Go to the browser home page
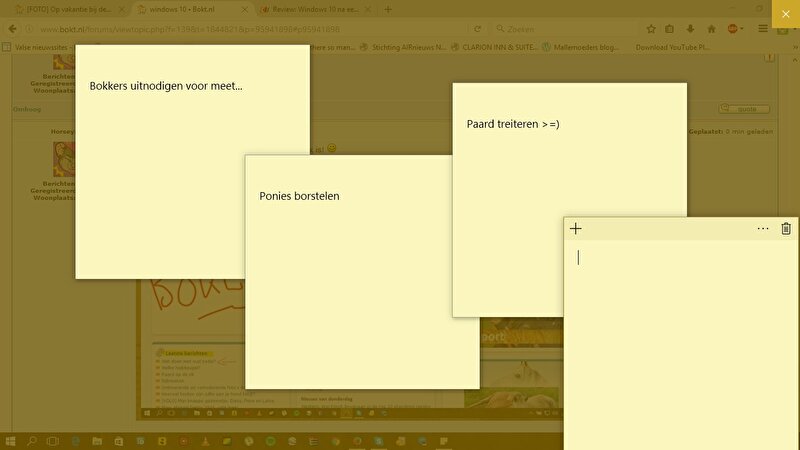Screen dimensions: 800x450 710,29
